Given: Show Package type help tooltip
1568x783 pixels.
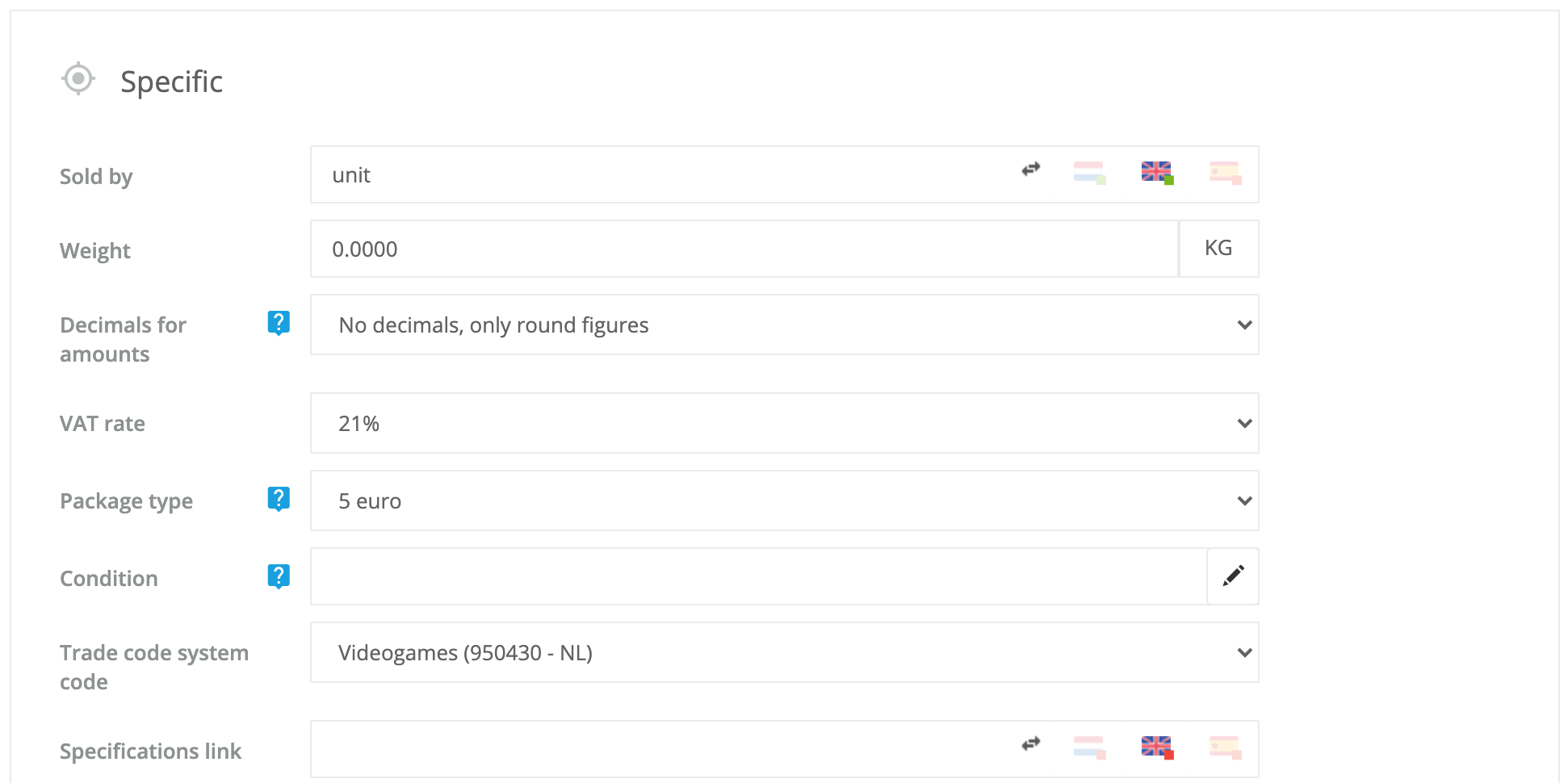Looking at the screenshot, I should tap(279, 499).
